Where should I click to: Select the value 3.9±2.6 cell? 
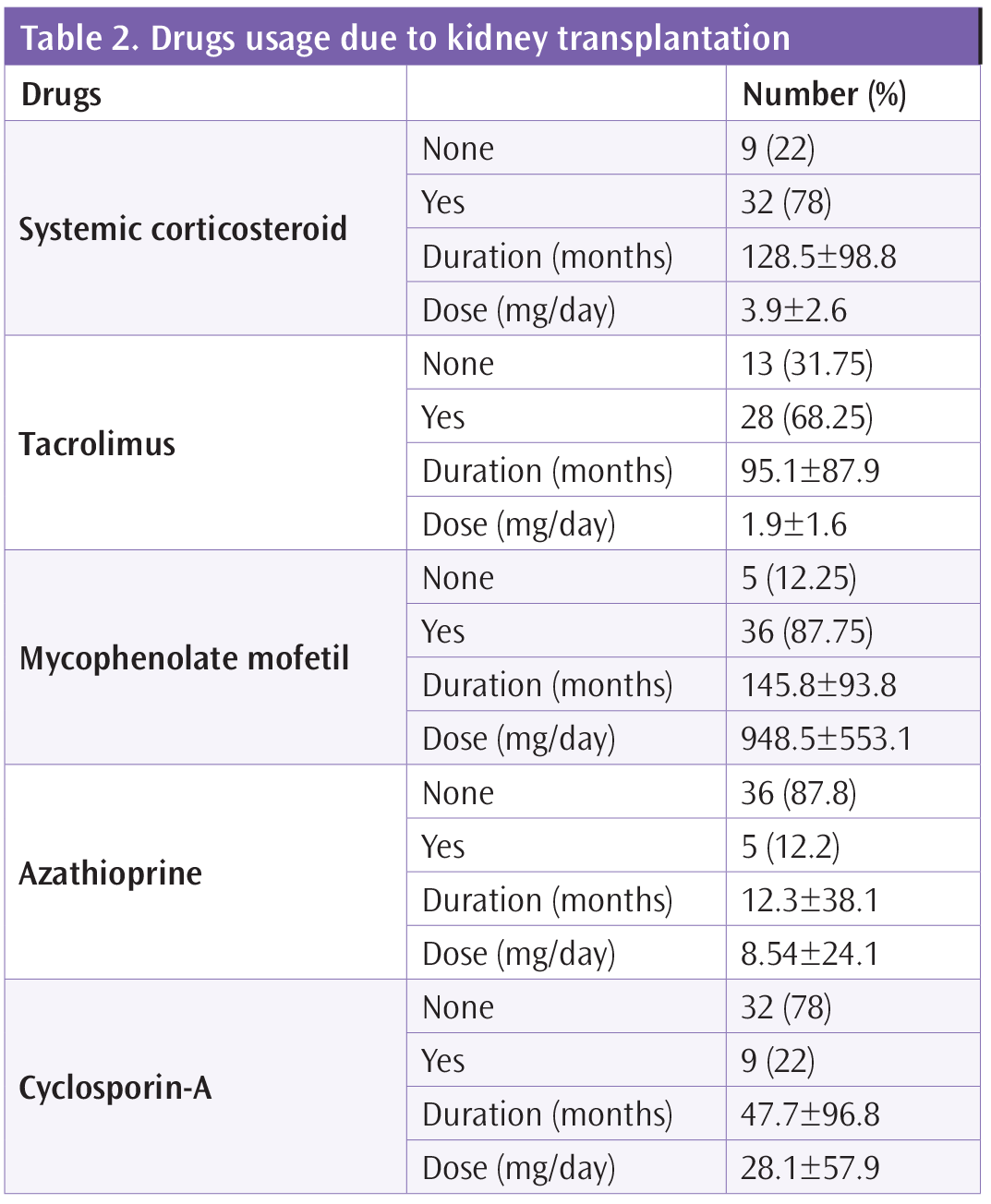(x=852, y=309)
